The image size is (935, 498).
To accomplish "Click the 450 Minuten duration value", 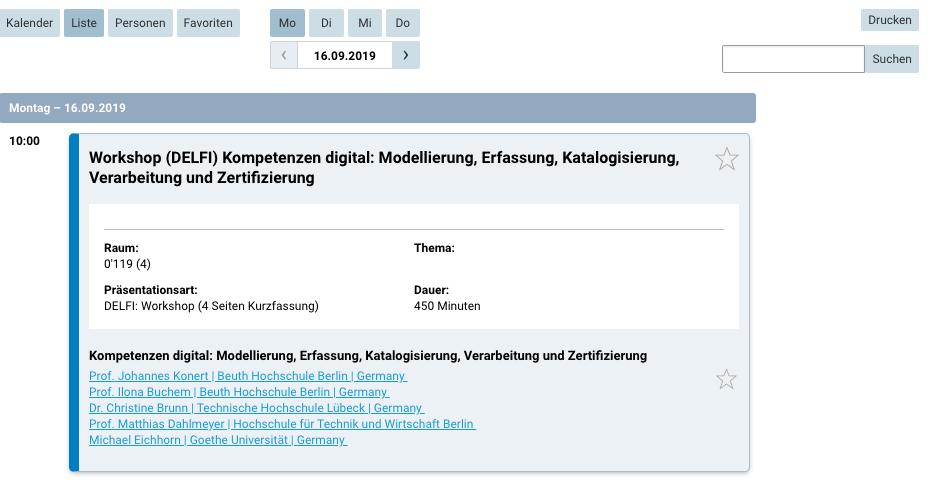I will click(x=447, y=306).
